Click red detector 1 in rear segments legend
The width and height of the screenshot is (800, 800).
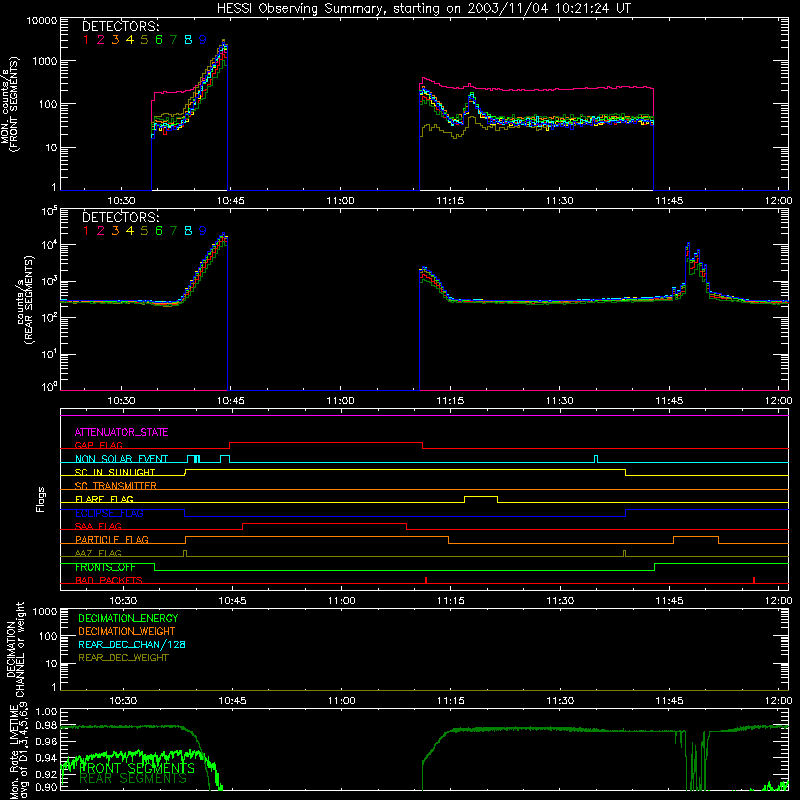pyautogui.click(x=86, y=231)
